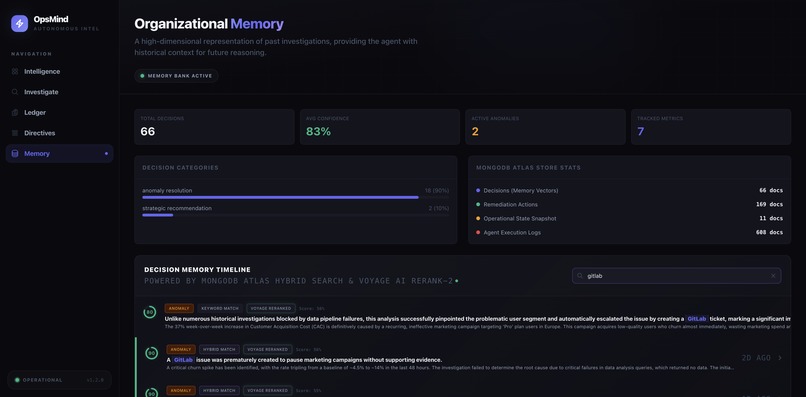This screenshot has width=806, height=397.
Task: Open the Tracked Metrics card showing 7
Action: (x=711, y=127)
